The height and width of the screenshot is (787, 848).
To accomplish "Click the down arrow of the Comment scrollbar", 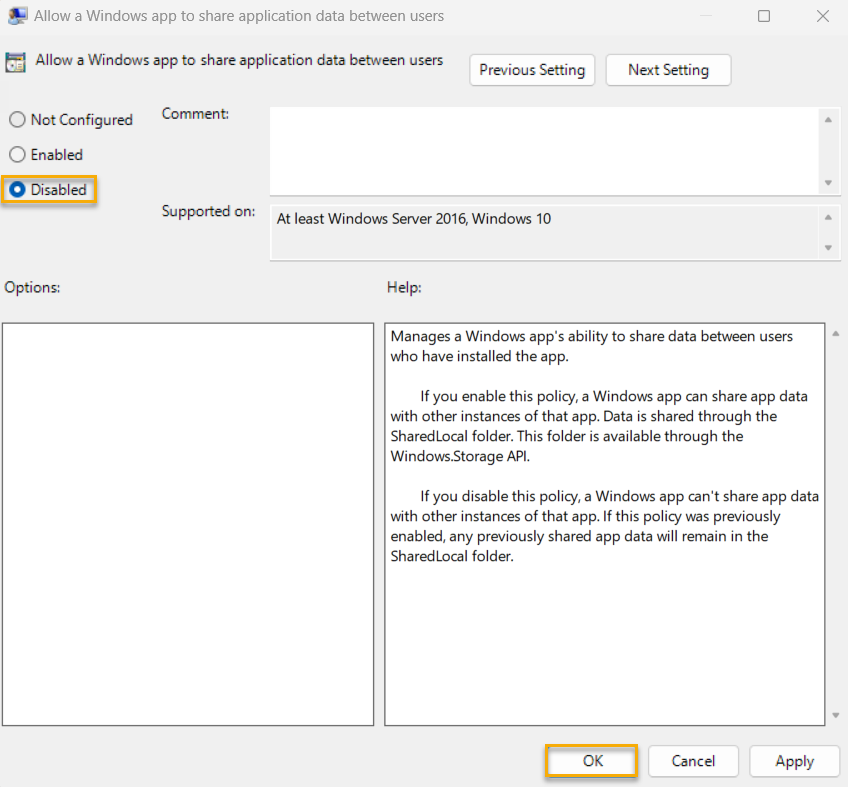I will [x=830, y=184].
